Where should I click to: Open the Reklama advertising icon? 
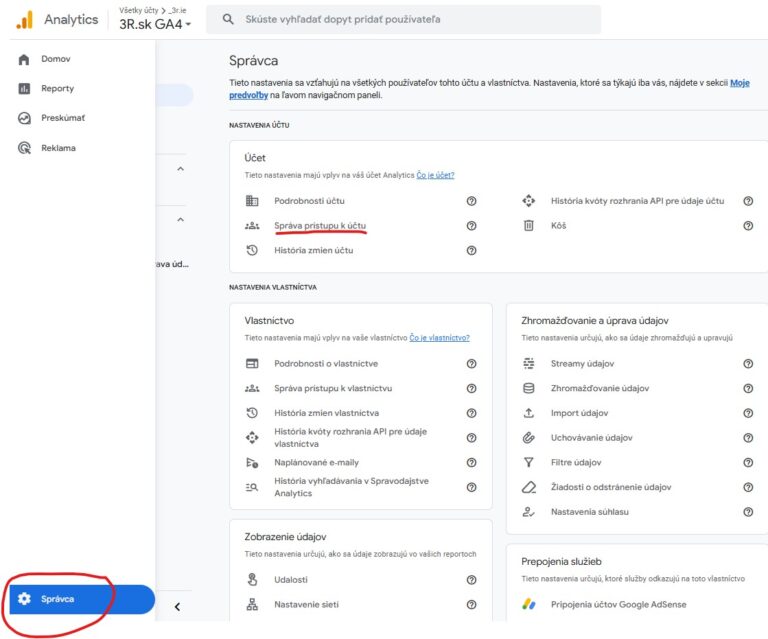click(24, 148)
